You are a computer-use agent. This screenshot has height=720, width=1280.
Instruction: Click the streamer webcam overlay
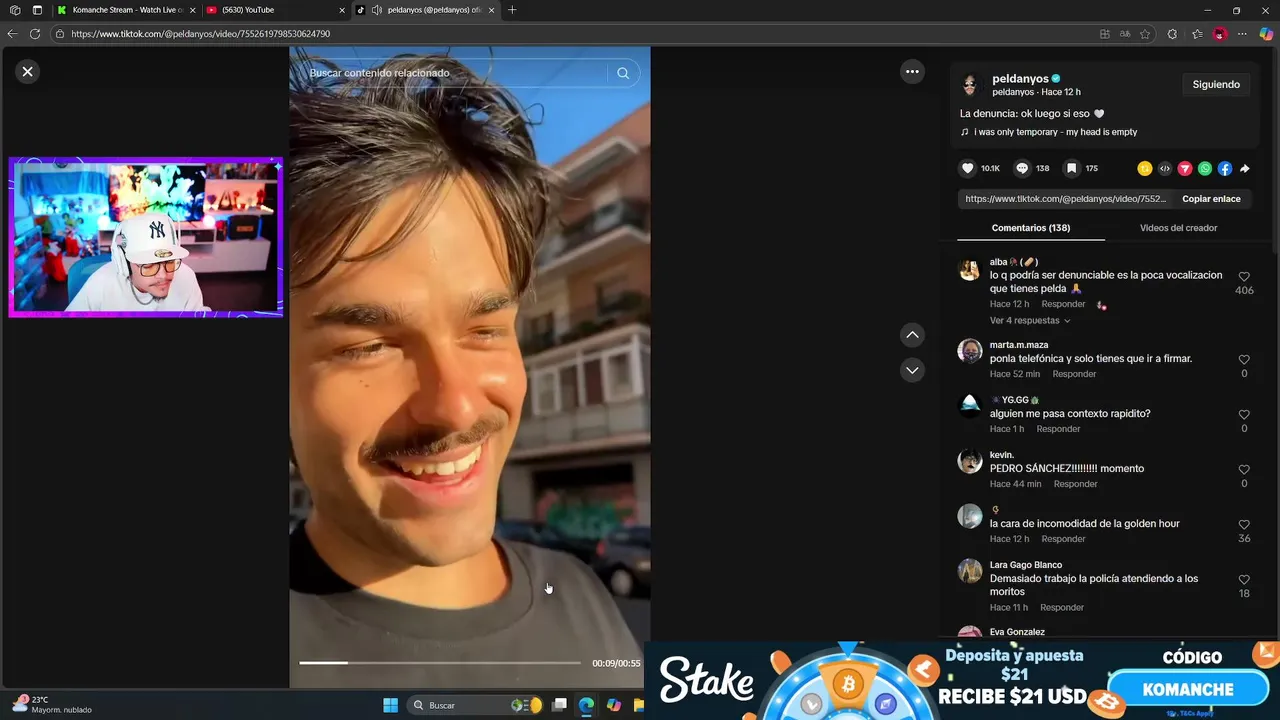146,237
